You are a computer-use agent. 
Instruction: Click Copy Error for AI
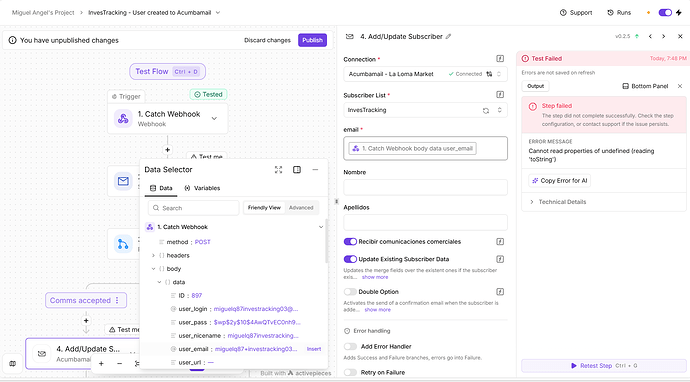[x=559, y=180]
